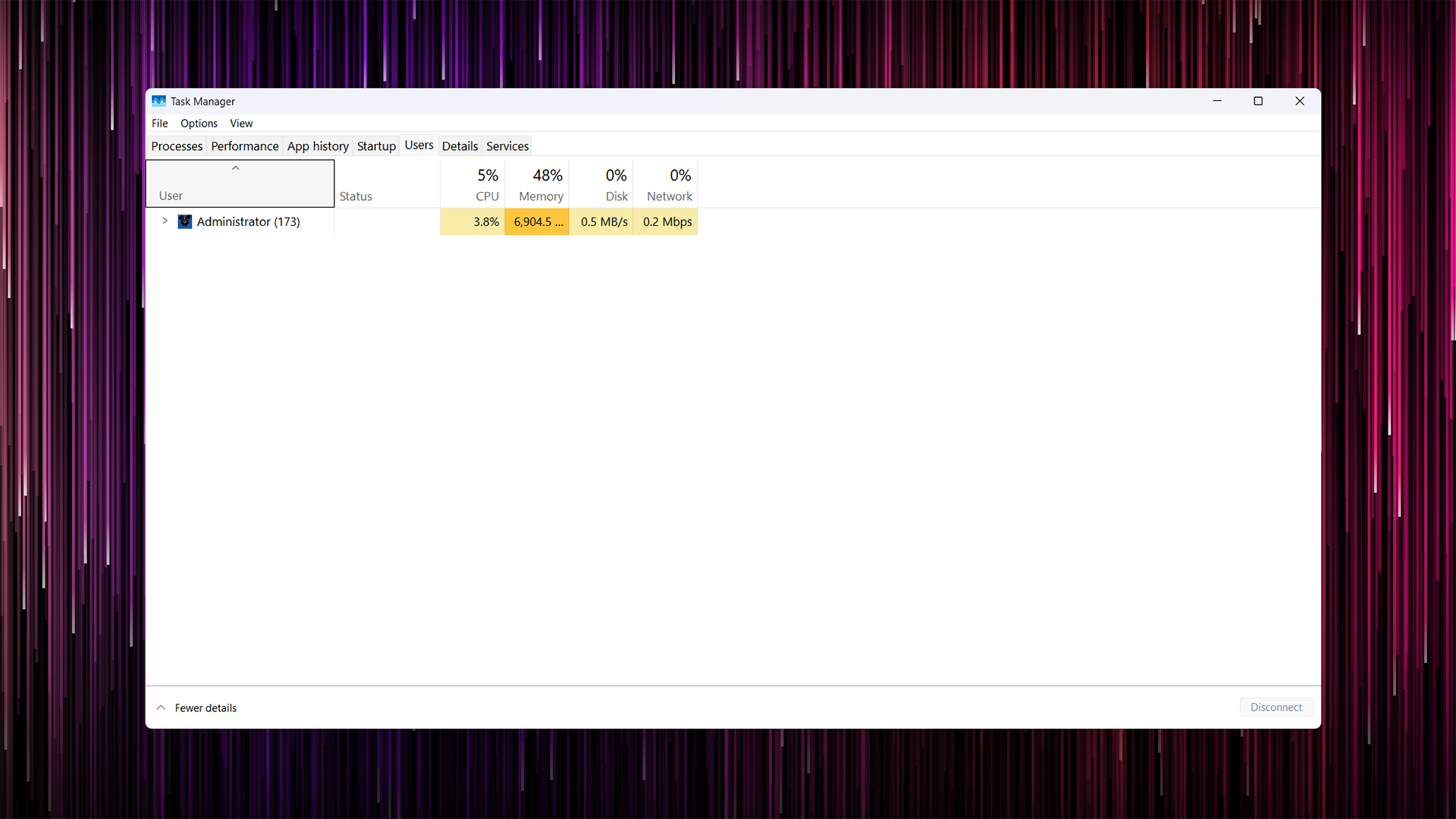Switch to the App history tab
1456x819 pixels.
click(318, 146)
